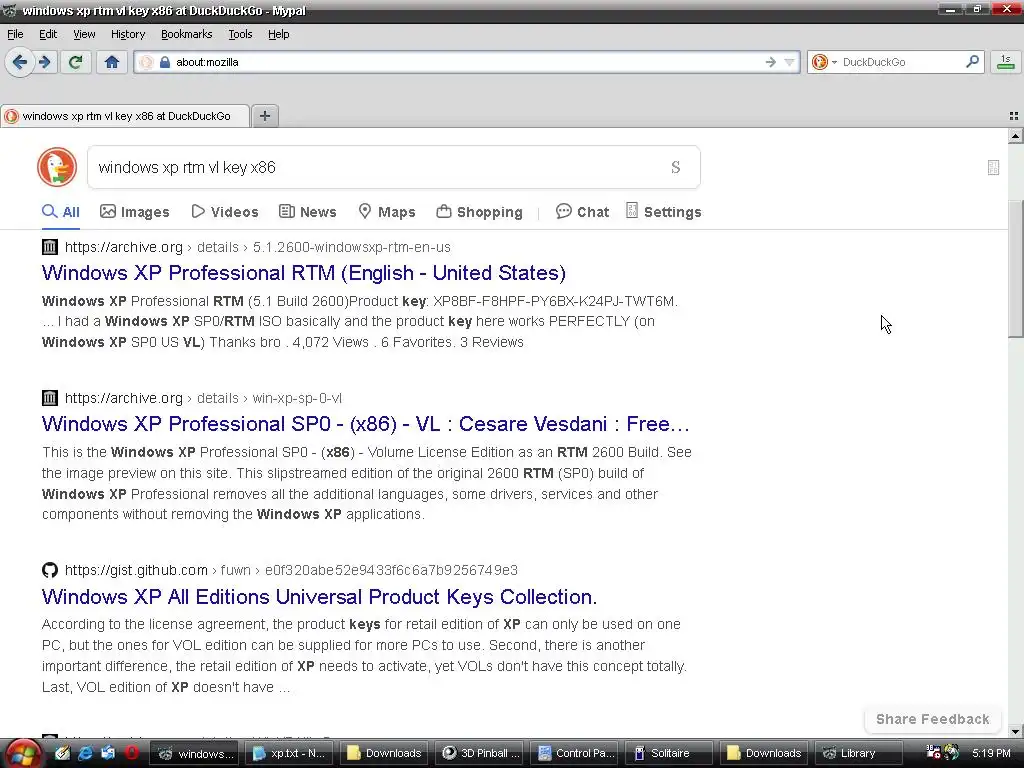The width and height of the screenshot is (1024, 768).
Task: Open the View menu
Action: [x=84, y=34]
